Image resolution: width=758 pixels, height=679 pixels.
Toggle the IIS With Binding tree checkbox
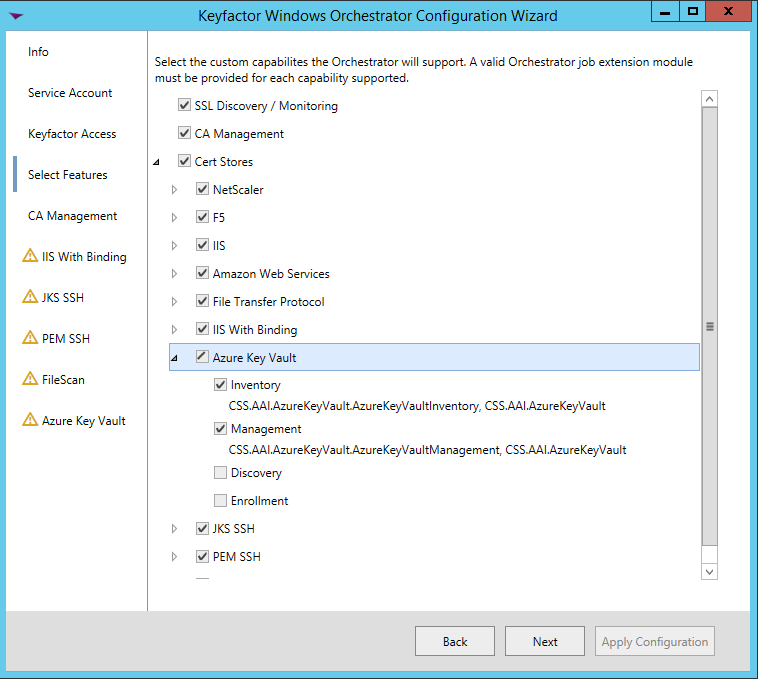[x=202, y=329]
